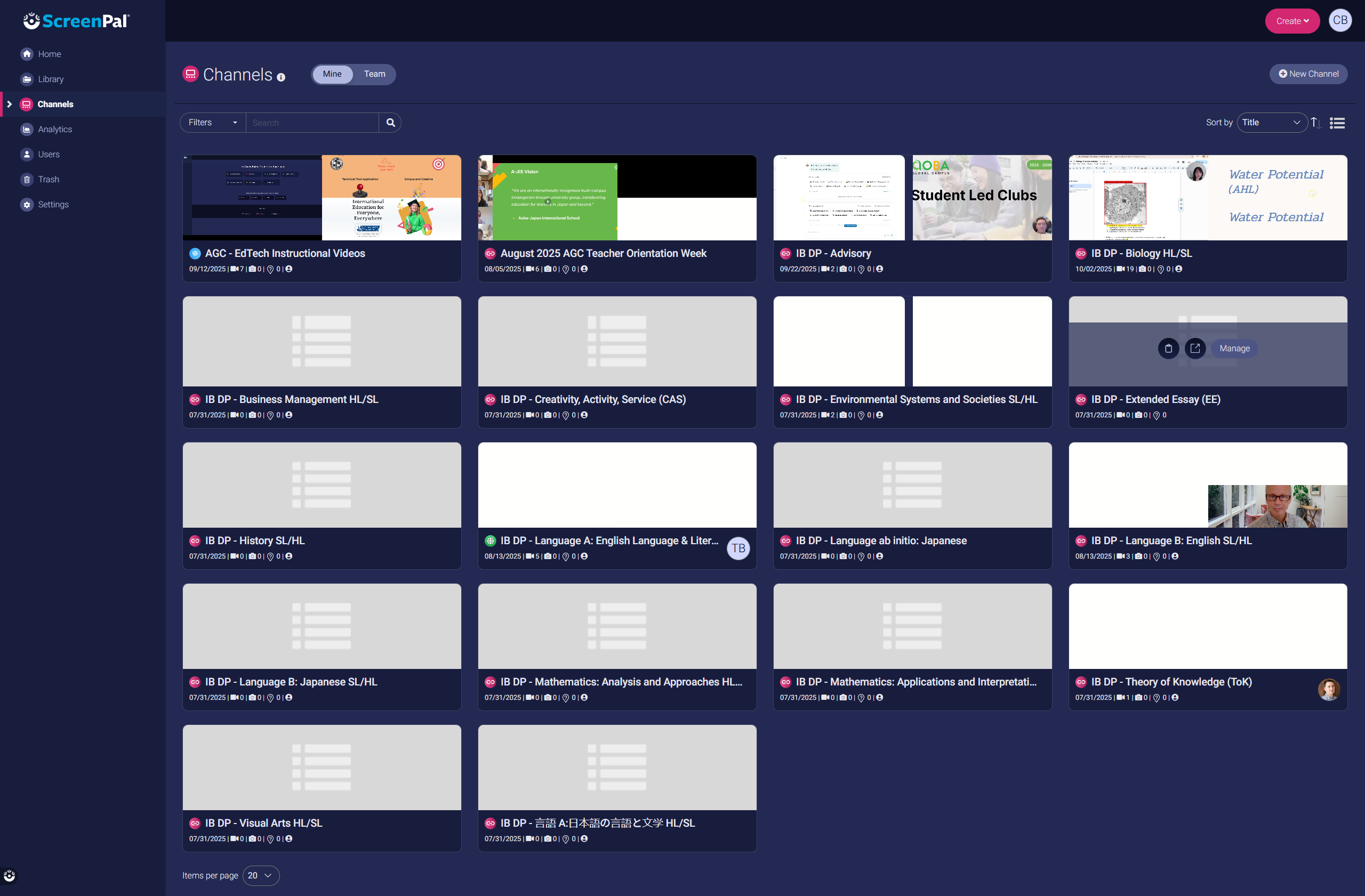1365x896 pixels.
Task: Open the Channels section in the sidebar
Action: click(x=55, y=104)
